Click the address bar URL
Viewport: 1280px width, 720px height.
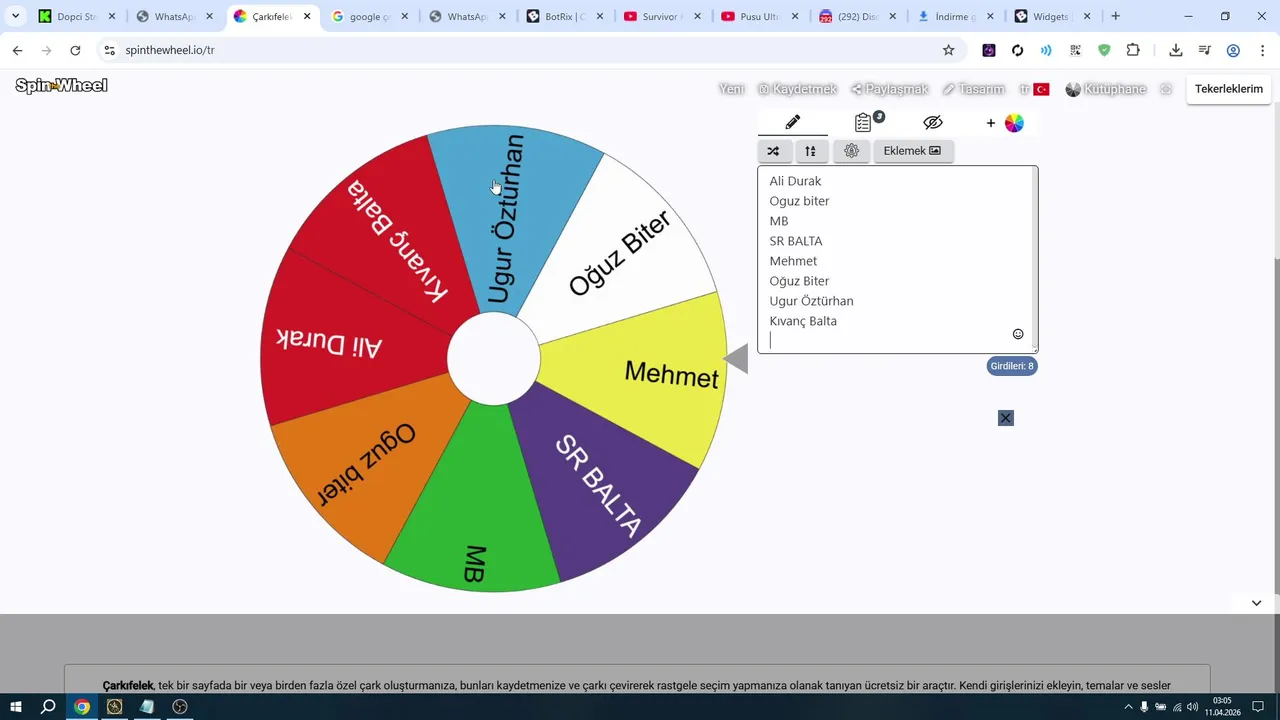pyautogui.click(x=170, y=50)
